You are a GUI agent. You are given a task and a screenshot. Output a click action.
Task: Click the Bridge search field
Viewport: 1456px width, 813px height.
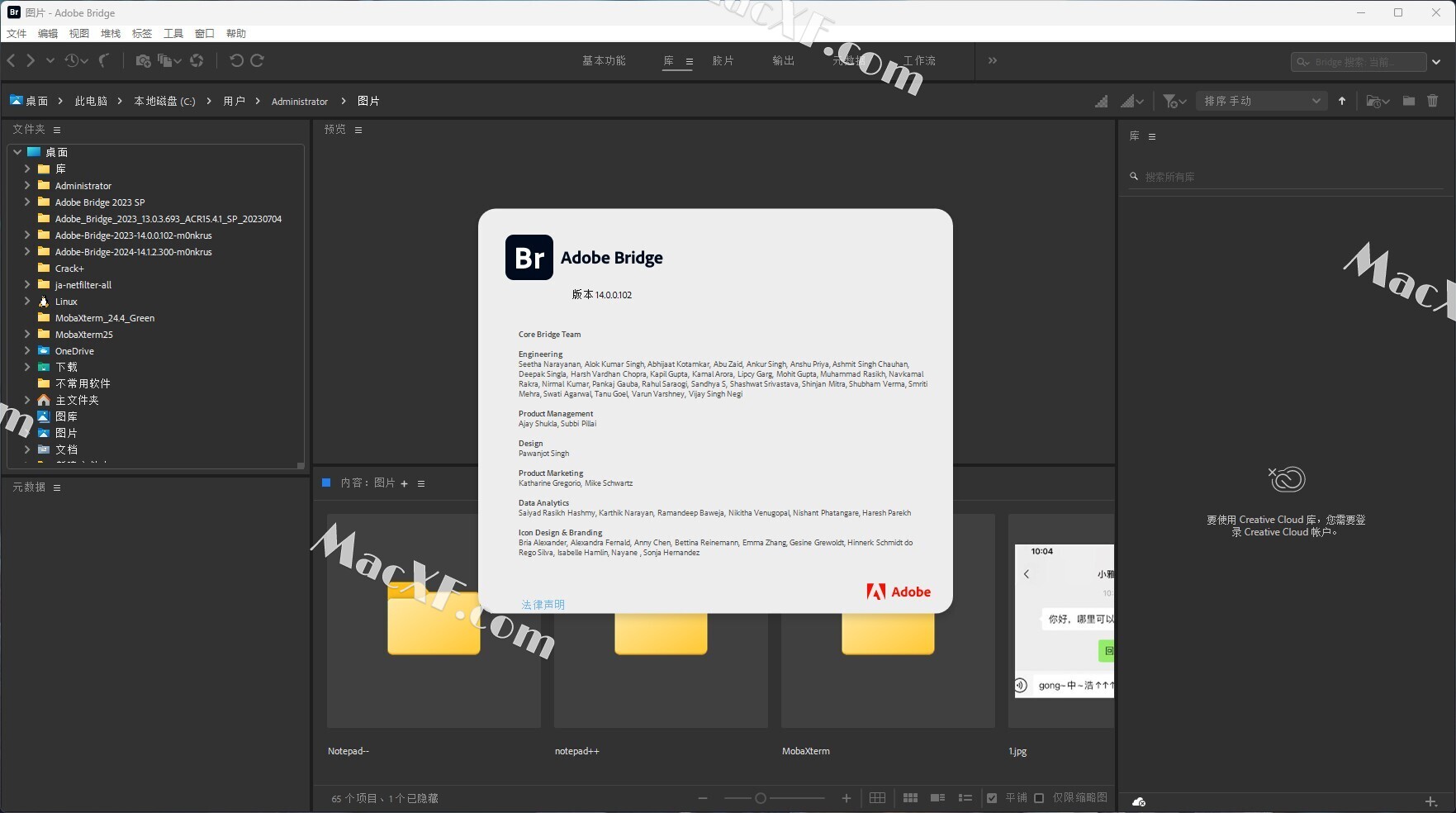pos(1359,62)
